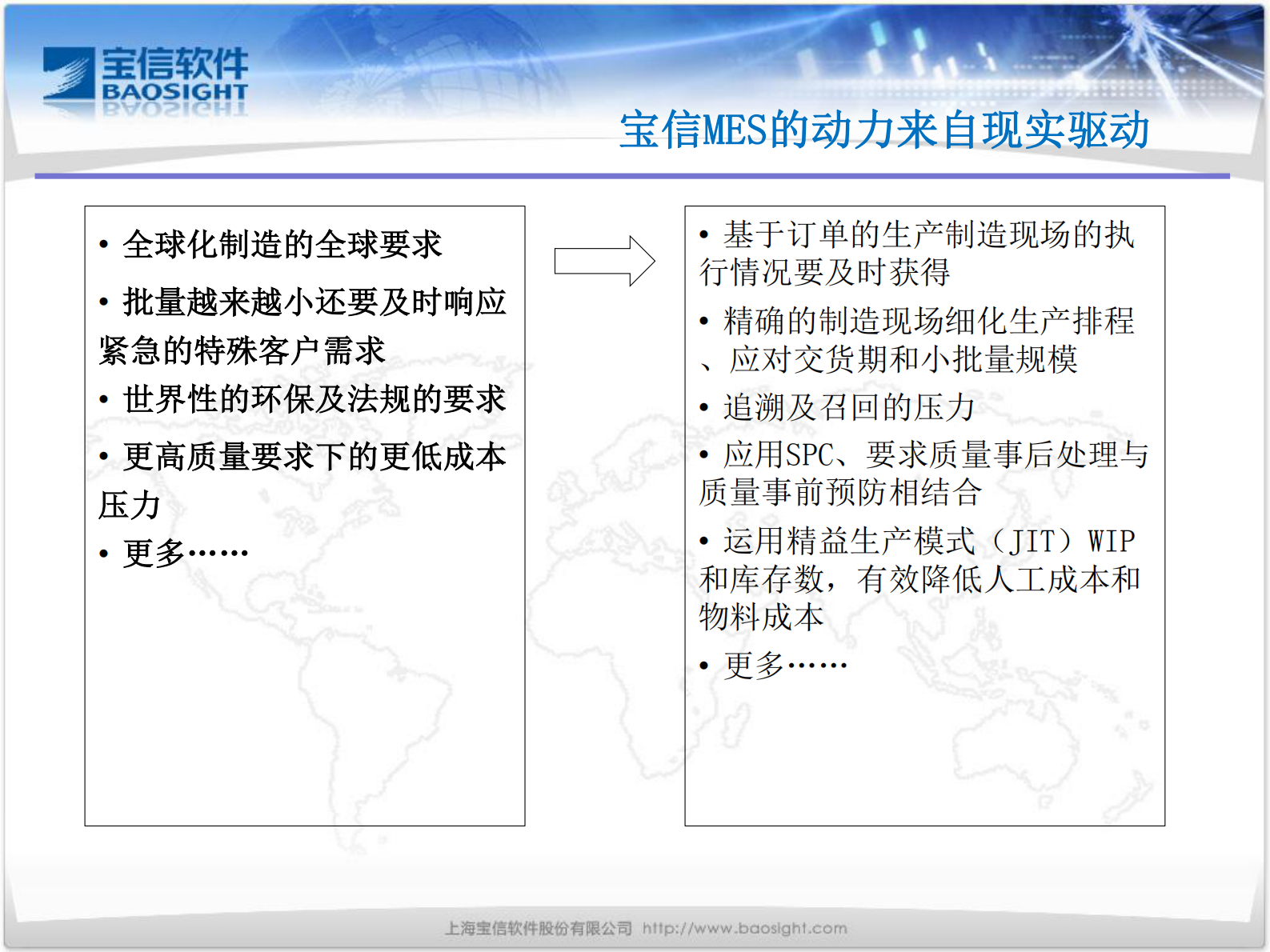Click the arrow shape between the two text boxes

point(605,261)
